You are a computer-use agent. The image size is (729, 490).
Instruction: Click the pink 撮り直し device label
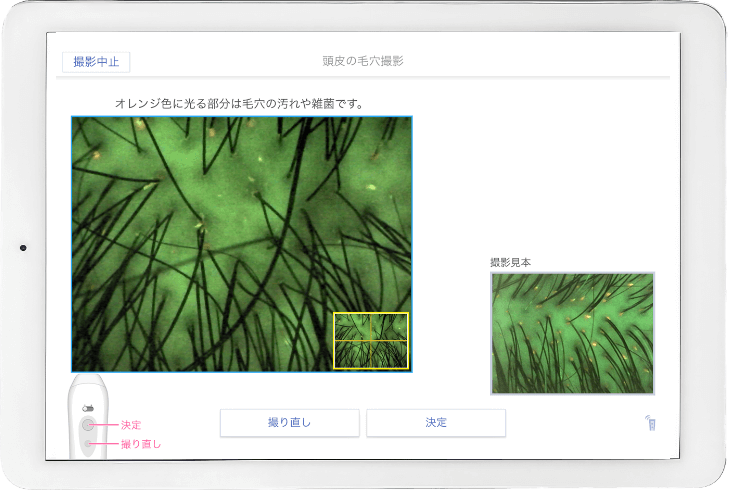pos(141,444)
